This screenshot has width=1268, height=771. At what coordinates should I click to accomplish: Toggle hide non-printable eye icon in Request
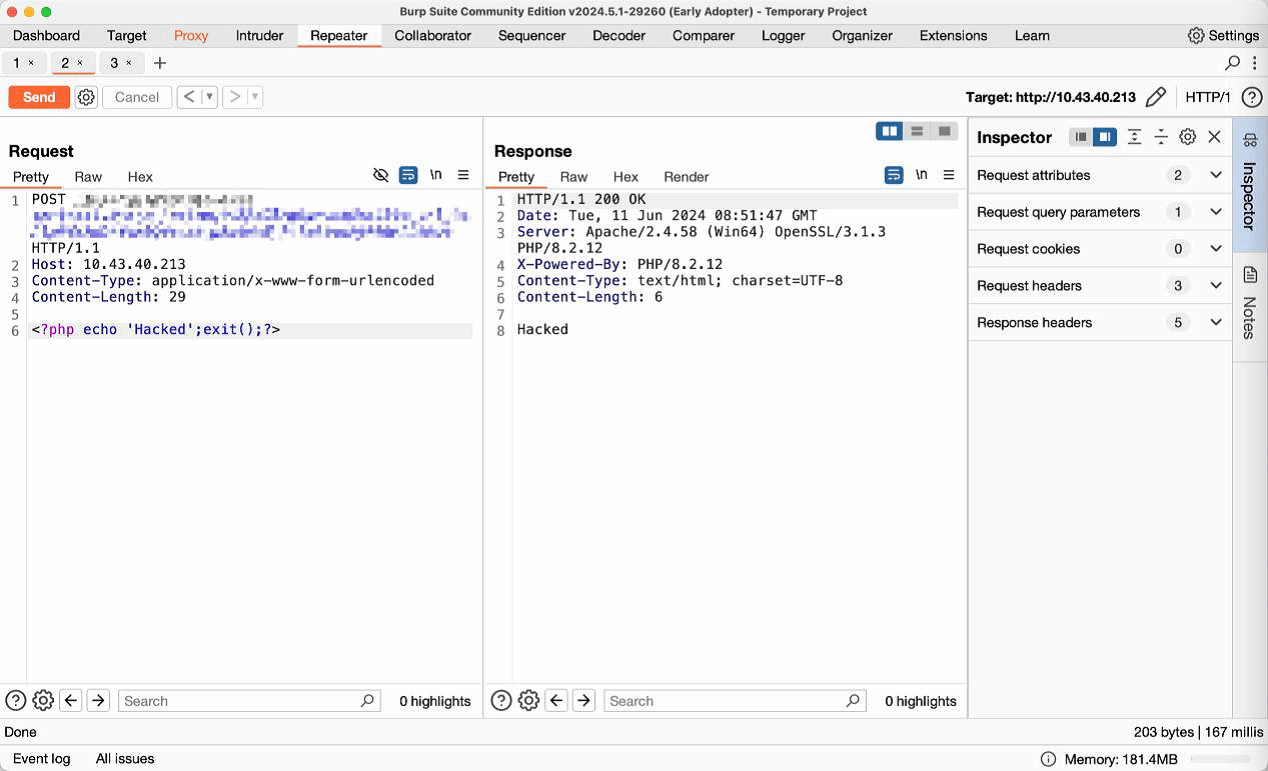click(x=380, y=175)
